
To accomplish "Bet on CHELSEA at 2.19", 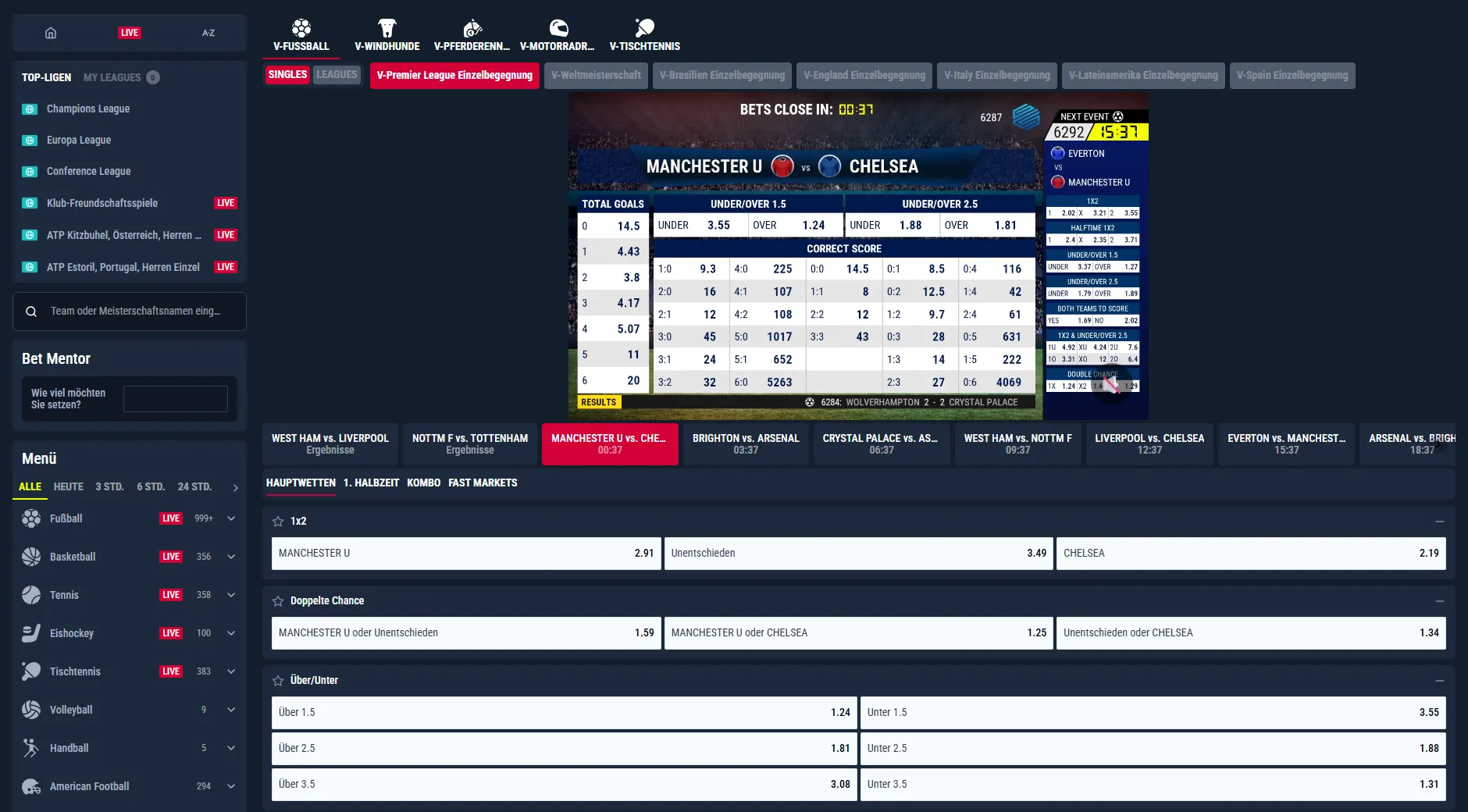I will point(1251,554).
